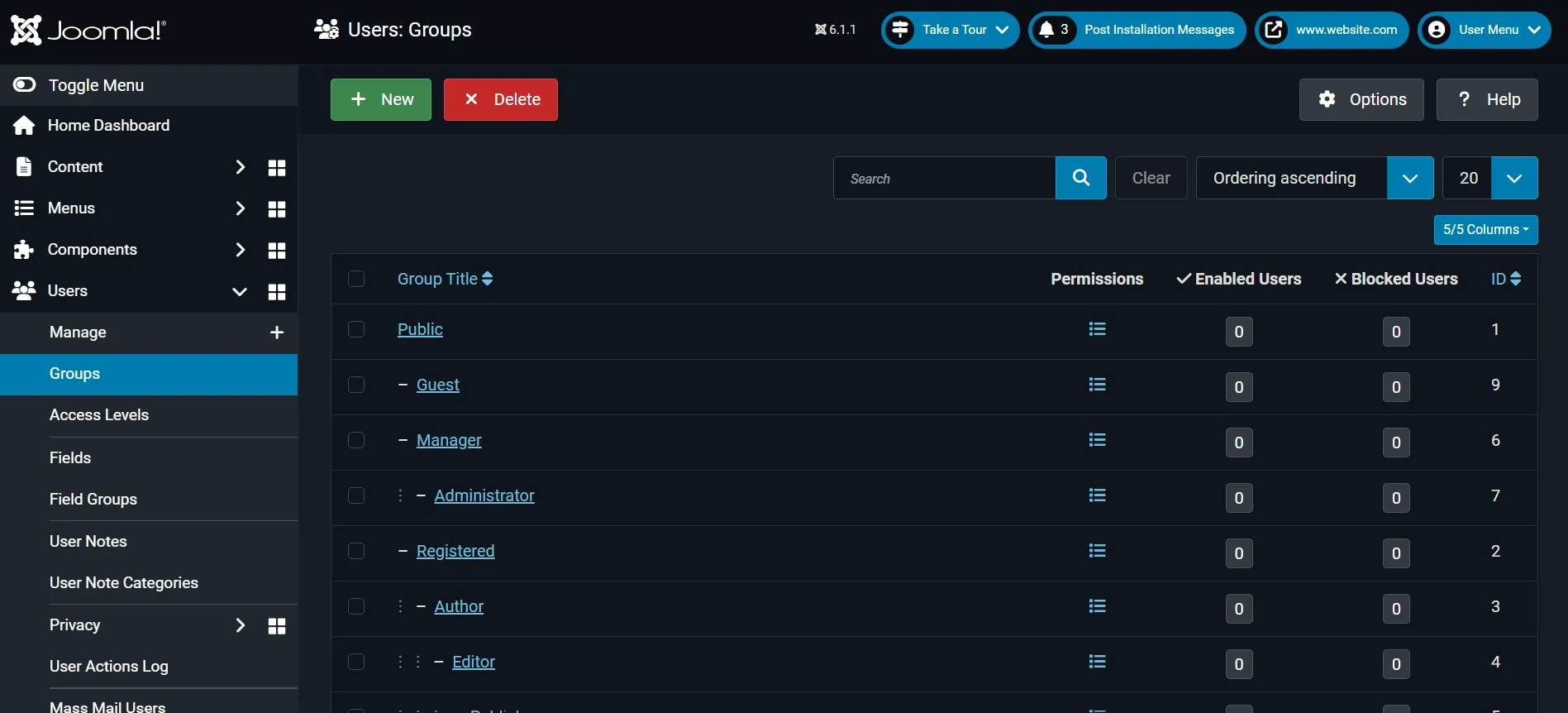View permissions icon for Administrator group
Screen dimensions: 1568x713
pos(1097,495)
